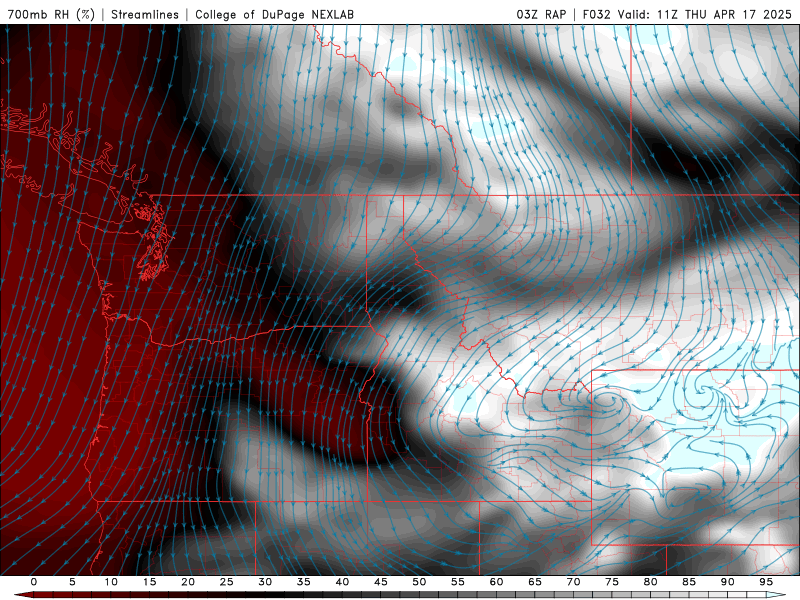Click the colorbar value '5' label
This screenshot has height=600, width=800.
72,582
